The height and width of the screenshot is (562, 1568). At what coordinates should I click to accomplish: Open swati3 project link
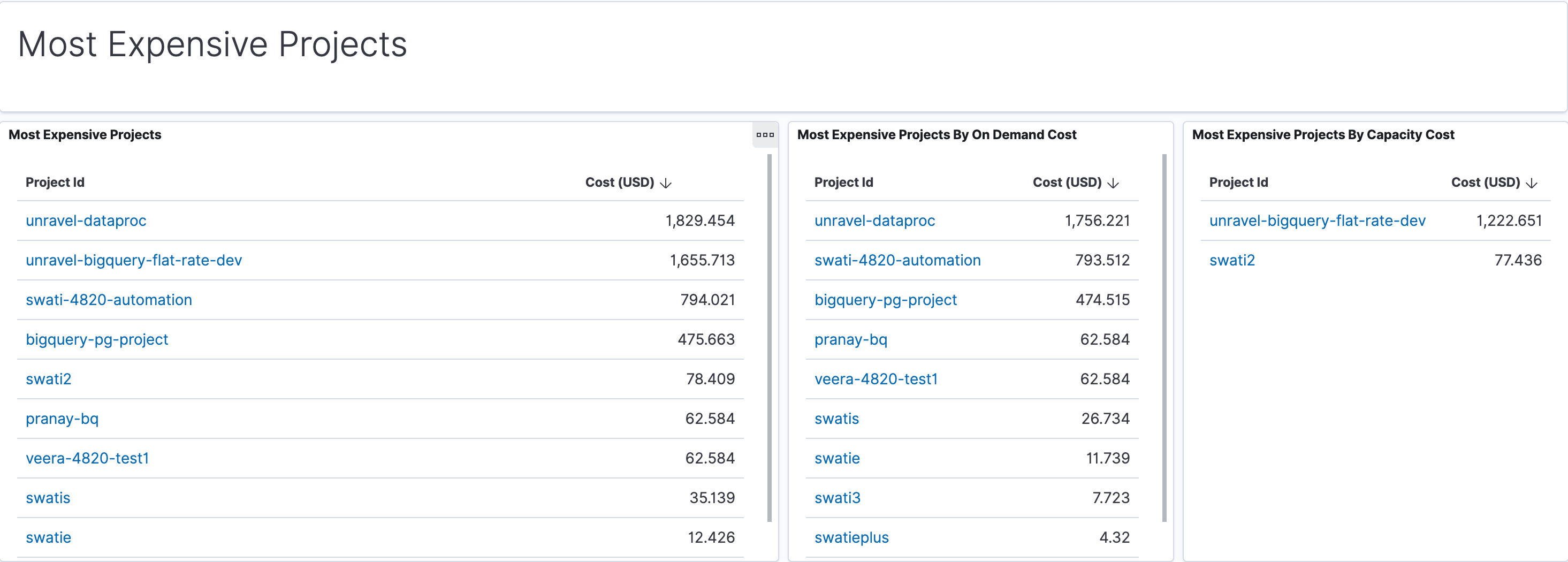tap(838, 497)
